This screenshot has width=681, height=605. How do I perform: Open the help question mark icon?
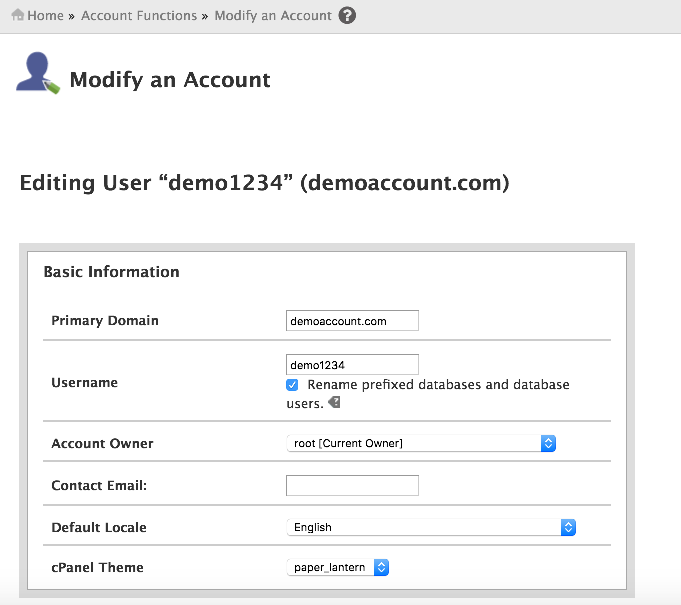[x=347, y=16]
